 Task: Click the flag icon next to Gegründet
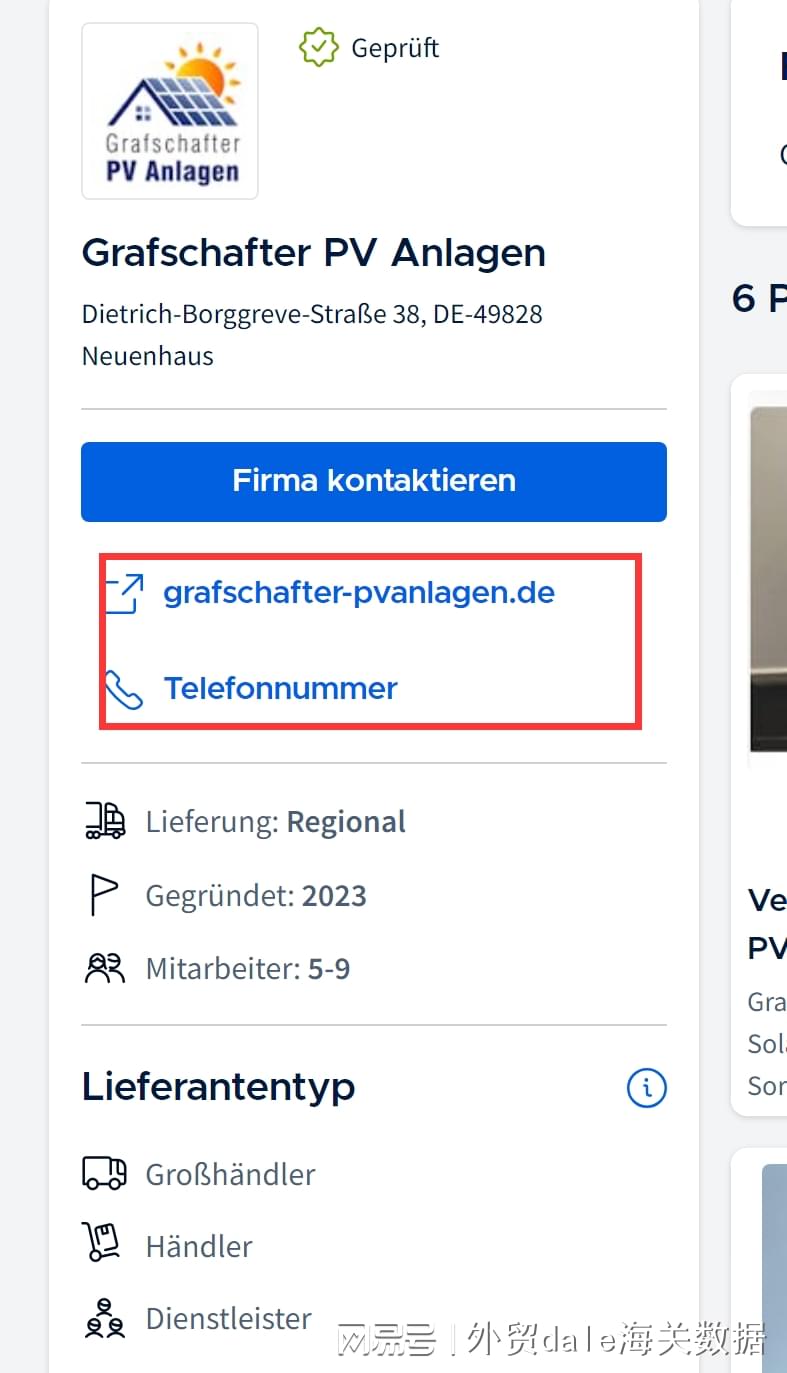pos(104,895)
